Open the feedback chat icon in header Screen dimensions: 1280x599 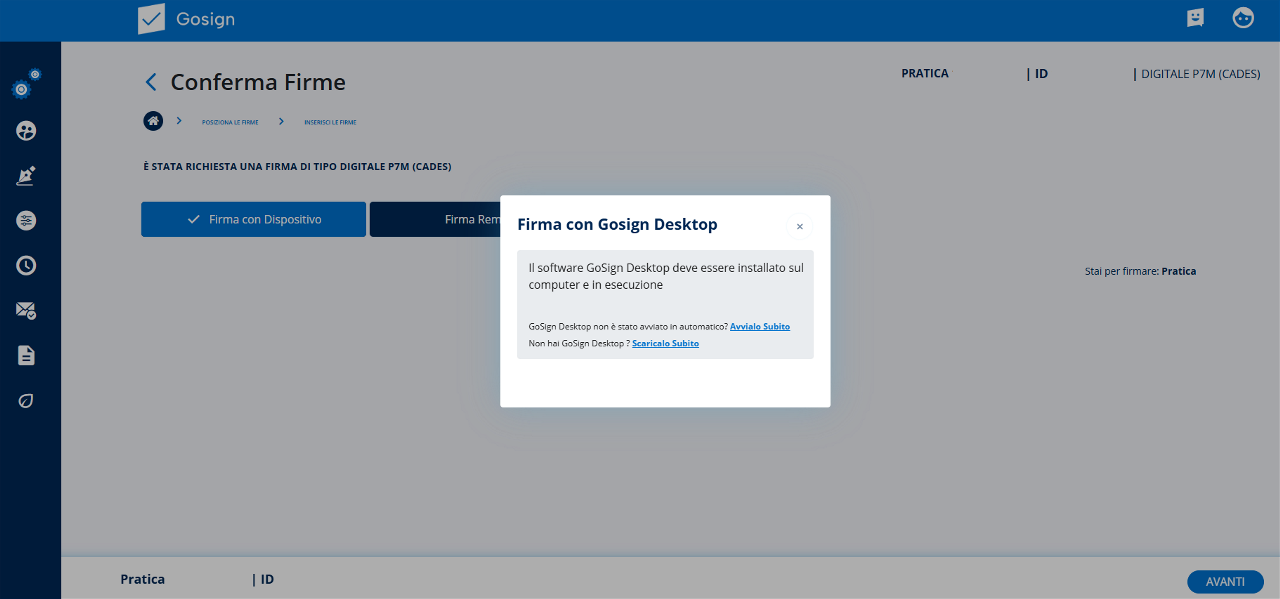click(x=1195, y=18)
